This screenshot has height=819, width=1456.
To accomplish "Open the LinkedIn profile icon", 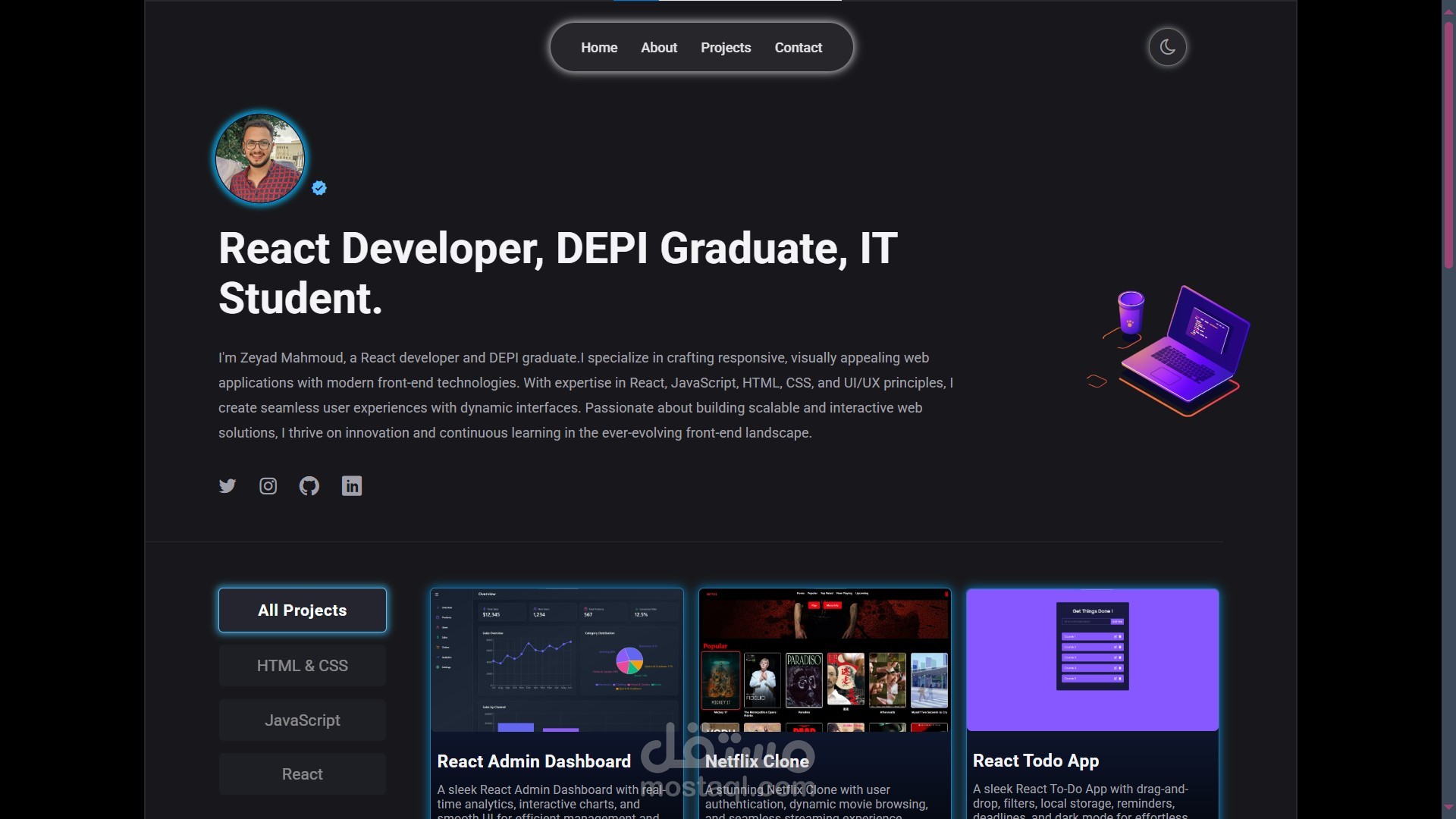I will pyautogui.click(x=352, y=486).
